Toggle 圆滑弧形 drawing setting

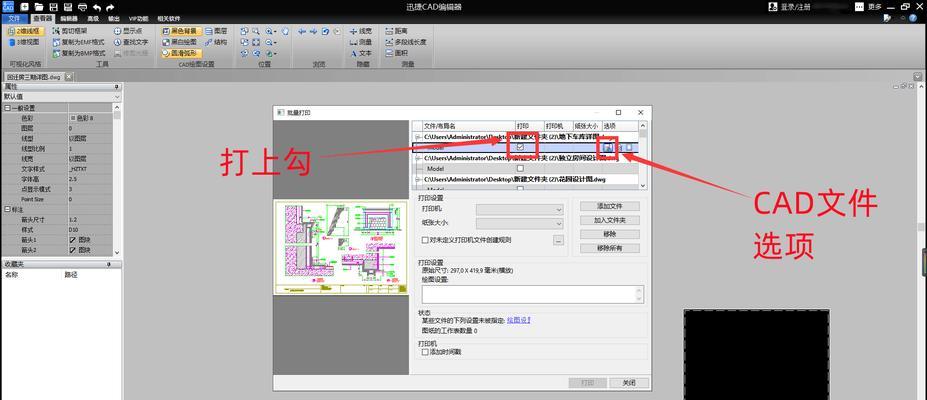tap(180, 53)
